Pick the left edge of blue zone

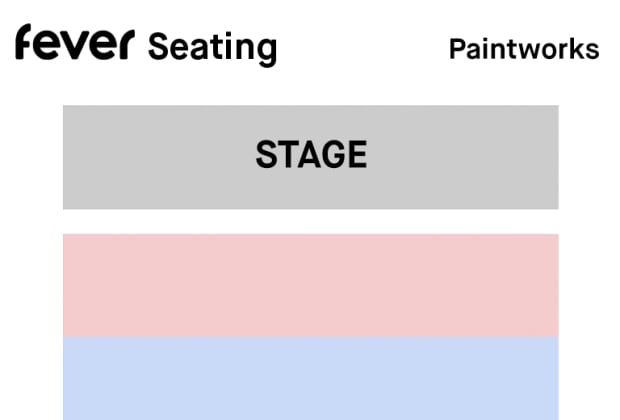point(66,378)
